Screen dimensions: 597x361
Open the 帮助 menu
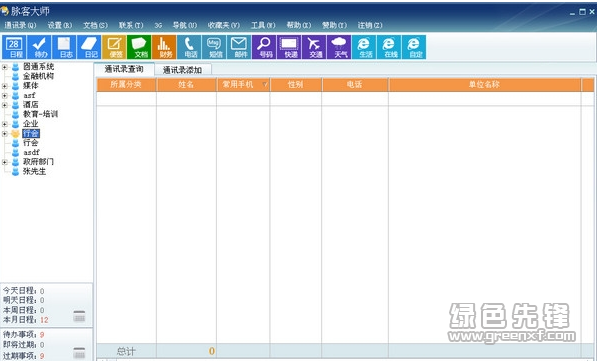coord(299,25)
